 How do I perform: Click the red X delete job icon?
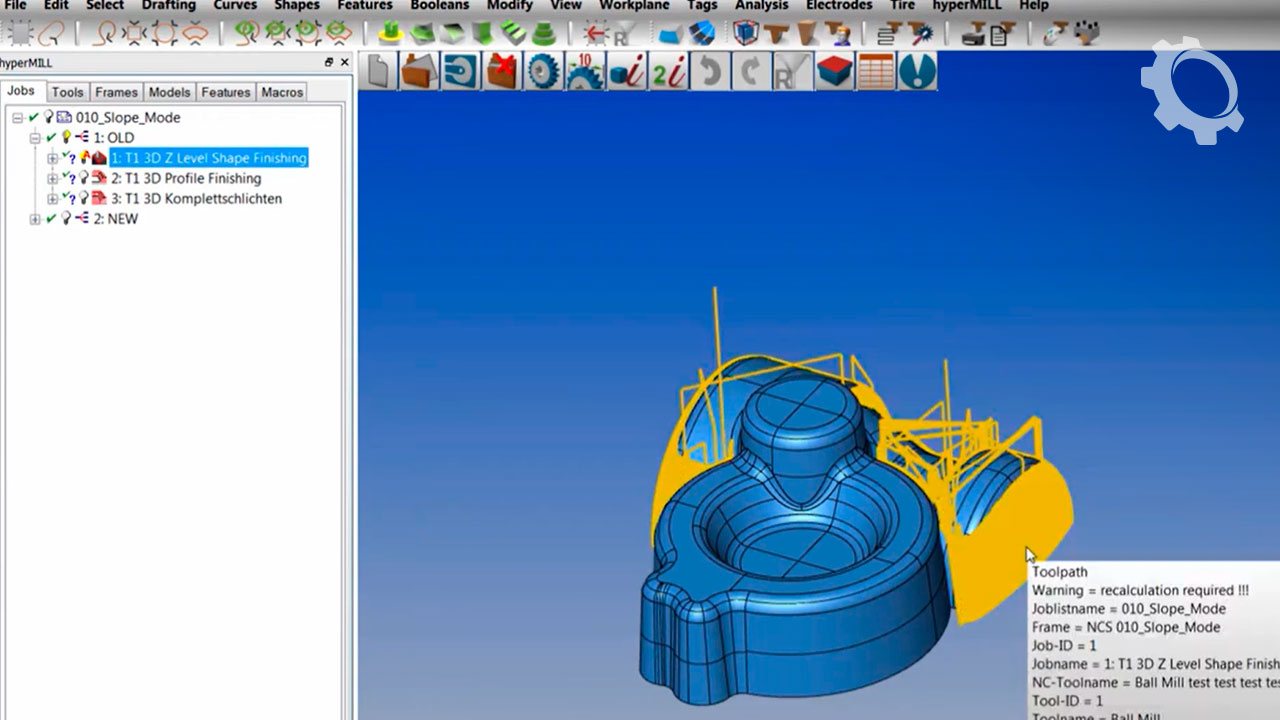502,72
